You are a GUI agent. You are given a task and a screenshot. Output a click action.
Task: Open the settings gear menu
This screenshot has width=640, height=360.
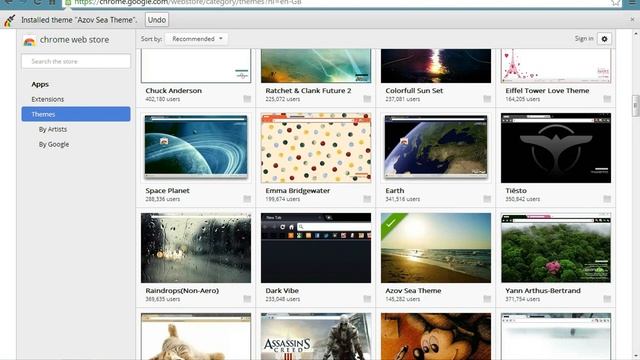[604, 39]
